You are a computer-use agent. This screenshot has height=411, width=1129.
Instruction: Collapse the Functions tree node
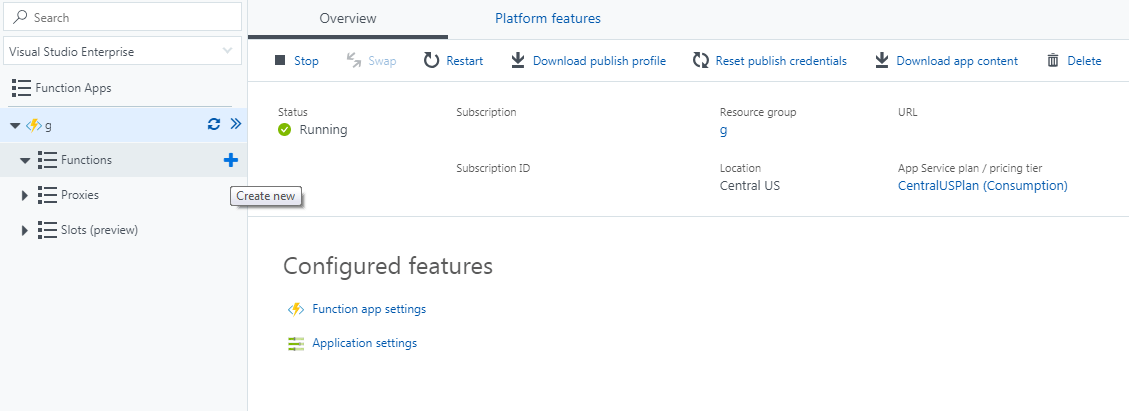[25, 160]
